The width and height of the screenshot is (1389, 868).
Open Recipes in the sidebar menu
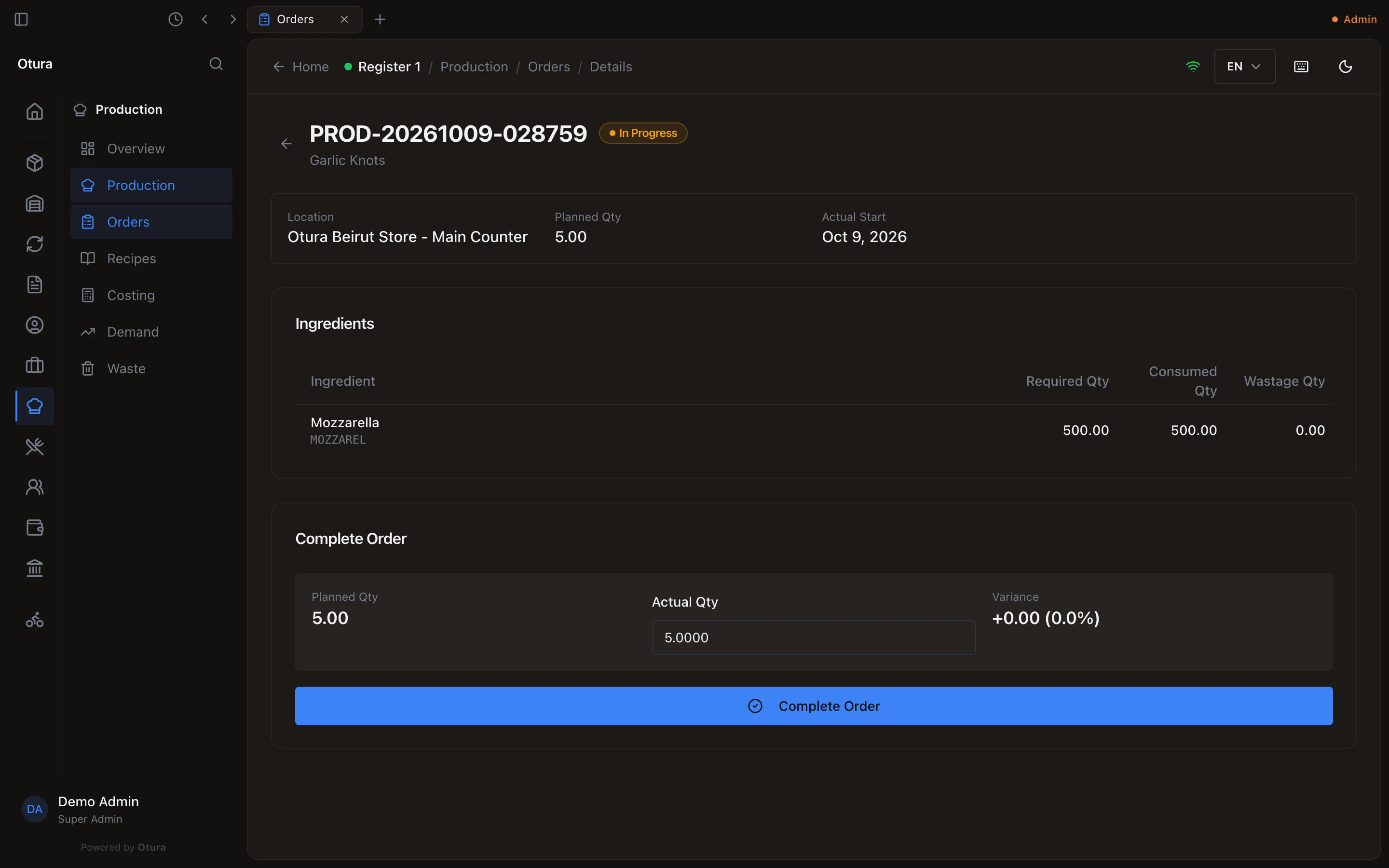click(151, 259)
